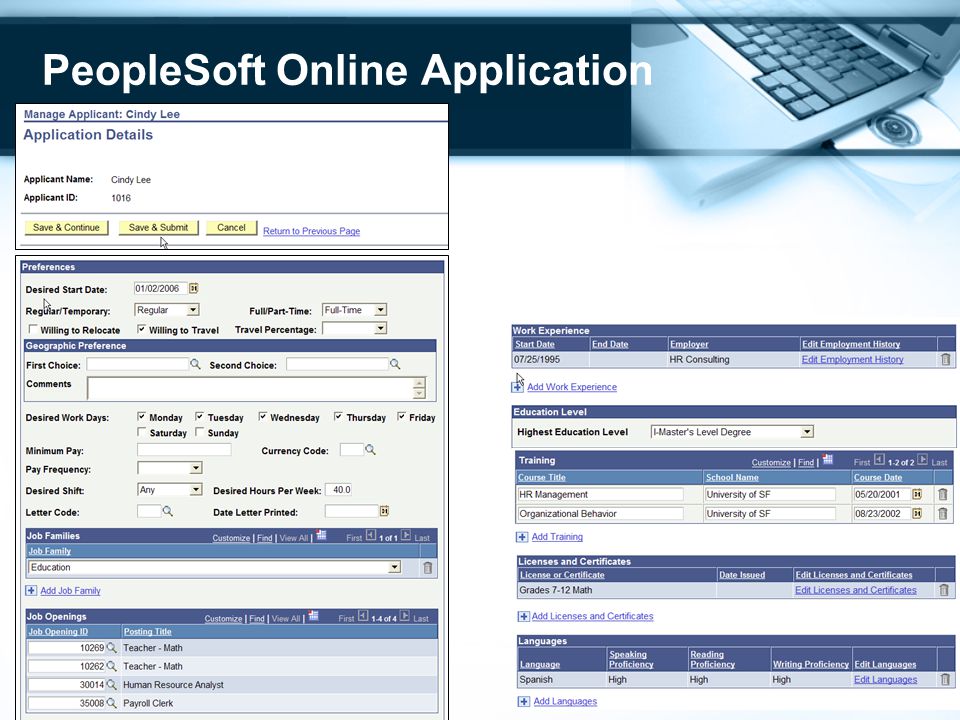Look up Job Opening ID 30014
Viewport: 960px width, 720px height.
click(x=111, y=684)
